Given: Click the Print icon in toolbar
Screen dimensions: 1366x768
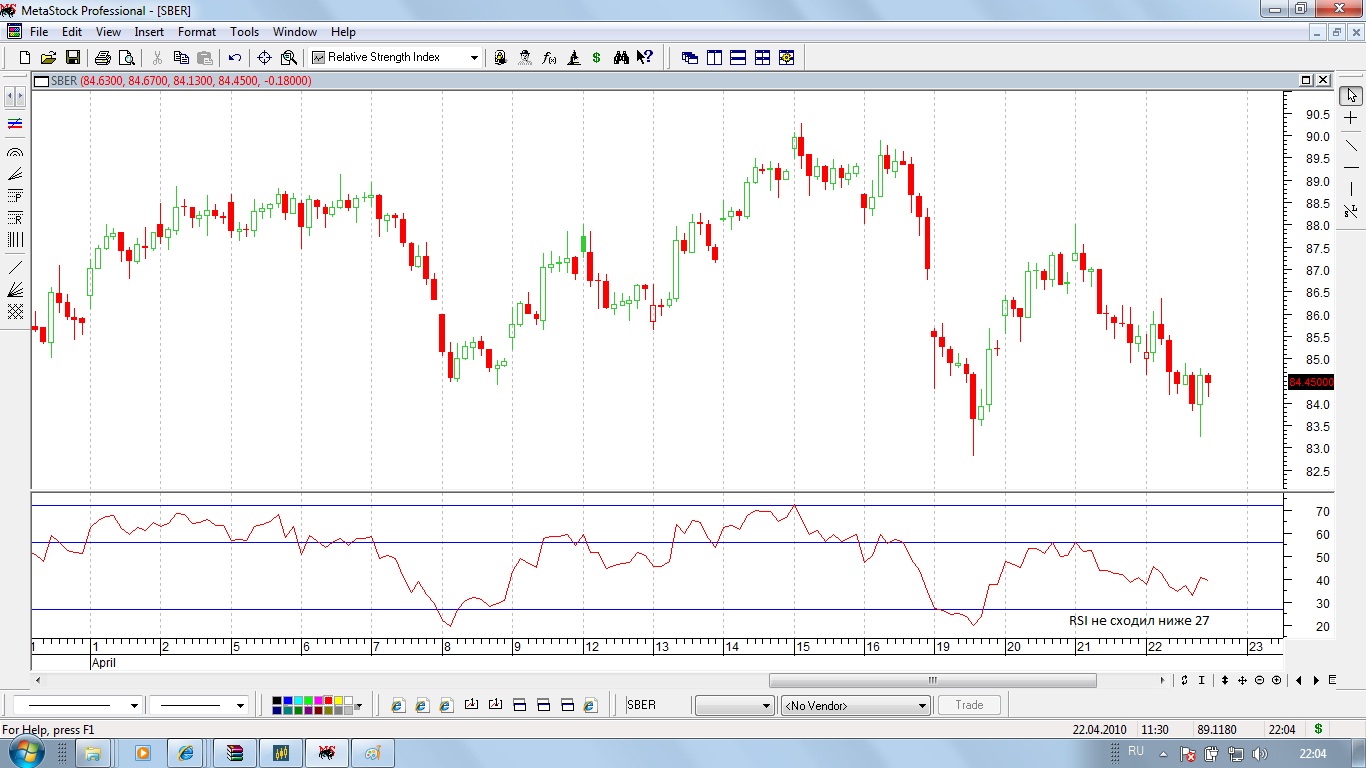Looking at the screenshot, I should (x=103, y=58).
